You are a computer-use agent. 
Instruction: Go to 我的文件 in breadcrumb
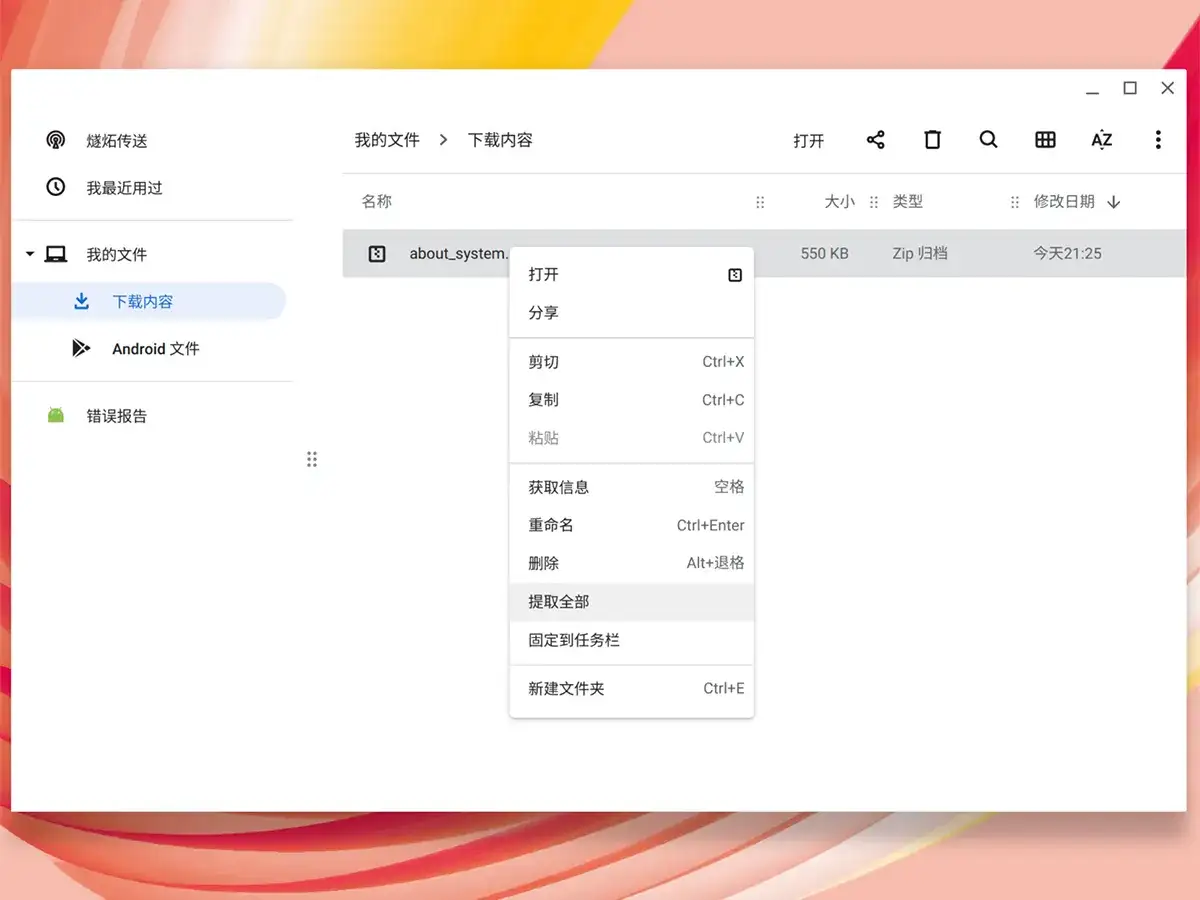(x=387, y=140)
